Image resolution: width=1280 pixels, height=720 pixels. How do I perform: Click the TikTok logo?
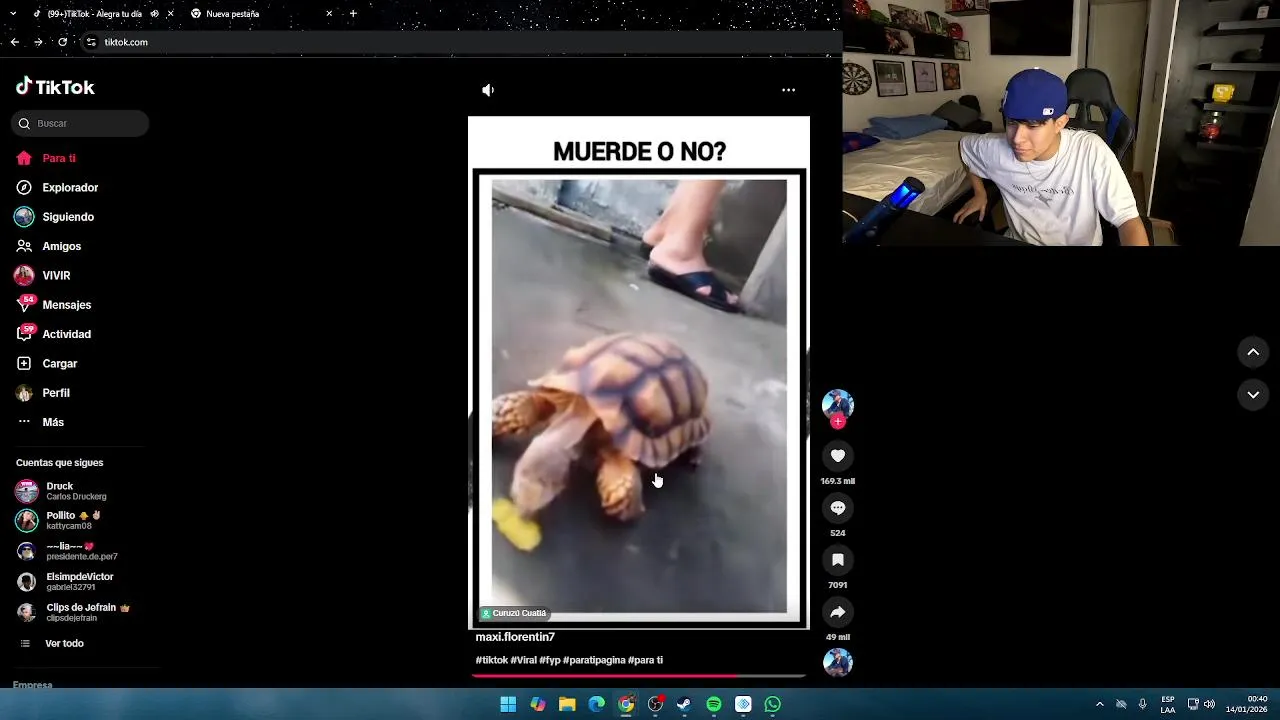point(55,87)
